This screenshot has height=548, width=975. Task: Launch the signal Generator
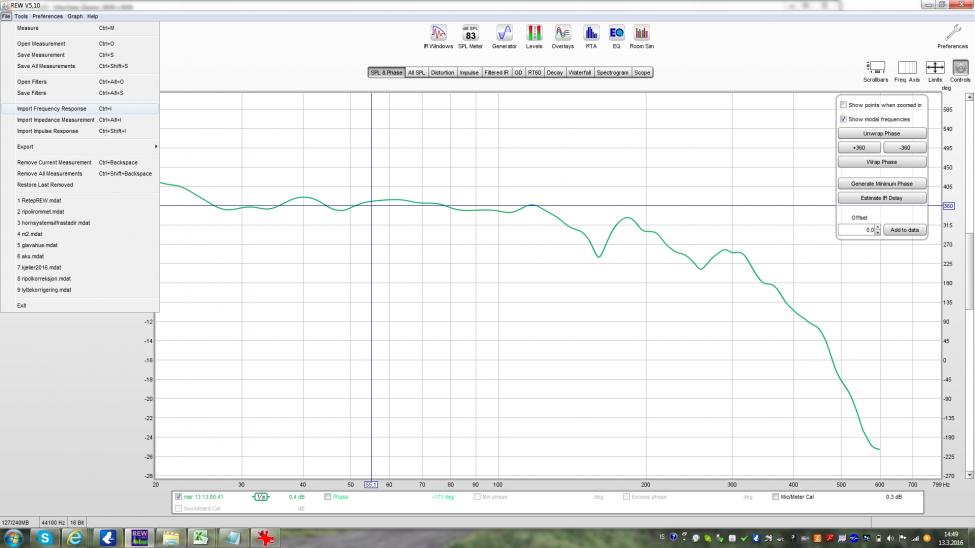504,33
